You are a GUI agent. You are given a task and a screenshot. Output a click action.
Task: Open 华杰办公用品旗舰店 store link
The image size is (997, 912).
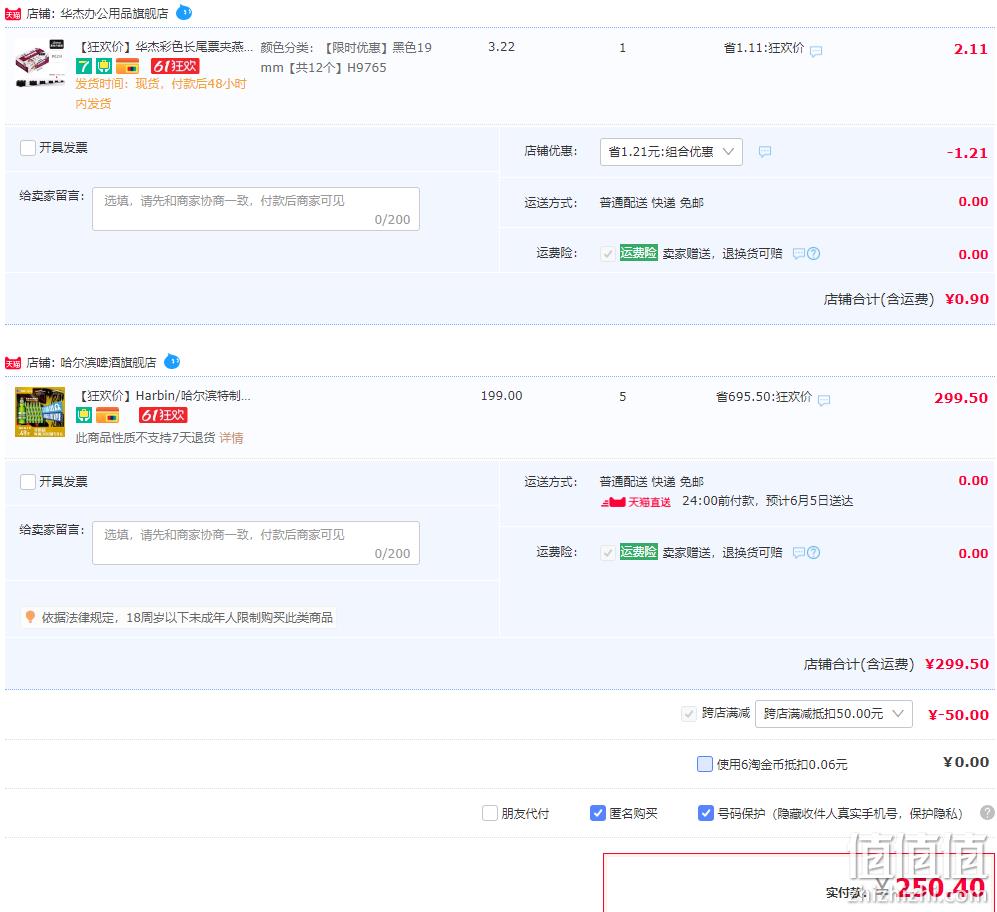click(x=114, y=13)
